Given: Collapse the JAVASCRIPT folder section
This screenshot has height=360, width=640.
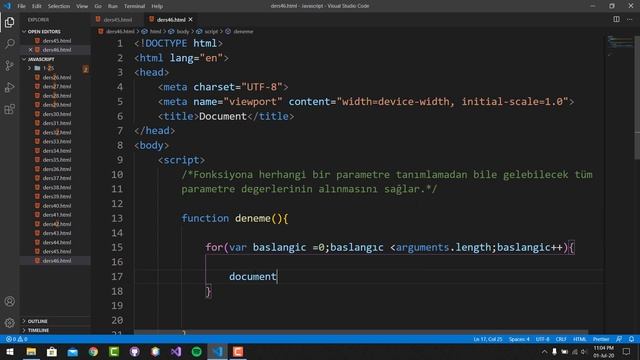Looking at the screenshot, I should pos(55,59).
